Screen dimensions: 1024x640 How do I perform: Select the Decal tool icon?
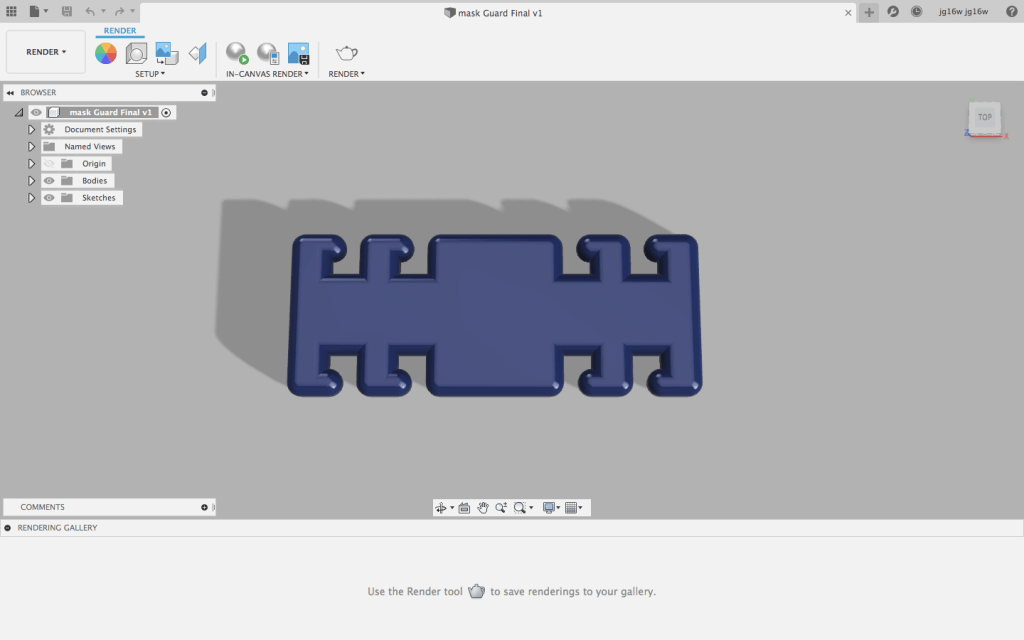167,53
